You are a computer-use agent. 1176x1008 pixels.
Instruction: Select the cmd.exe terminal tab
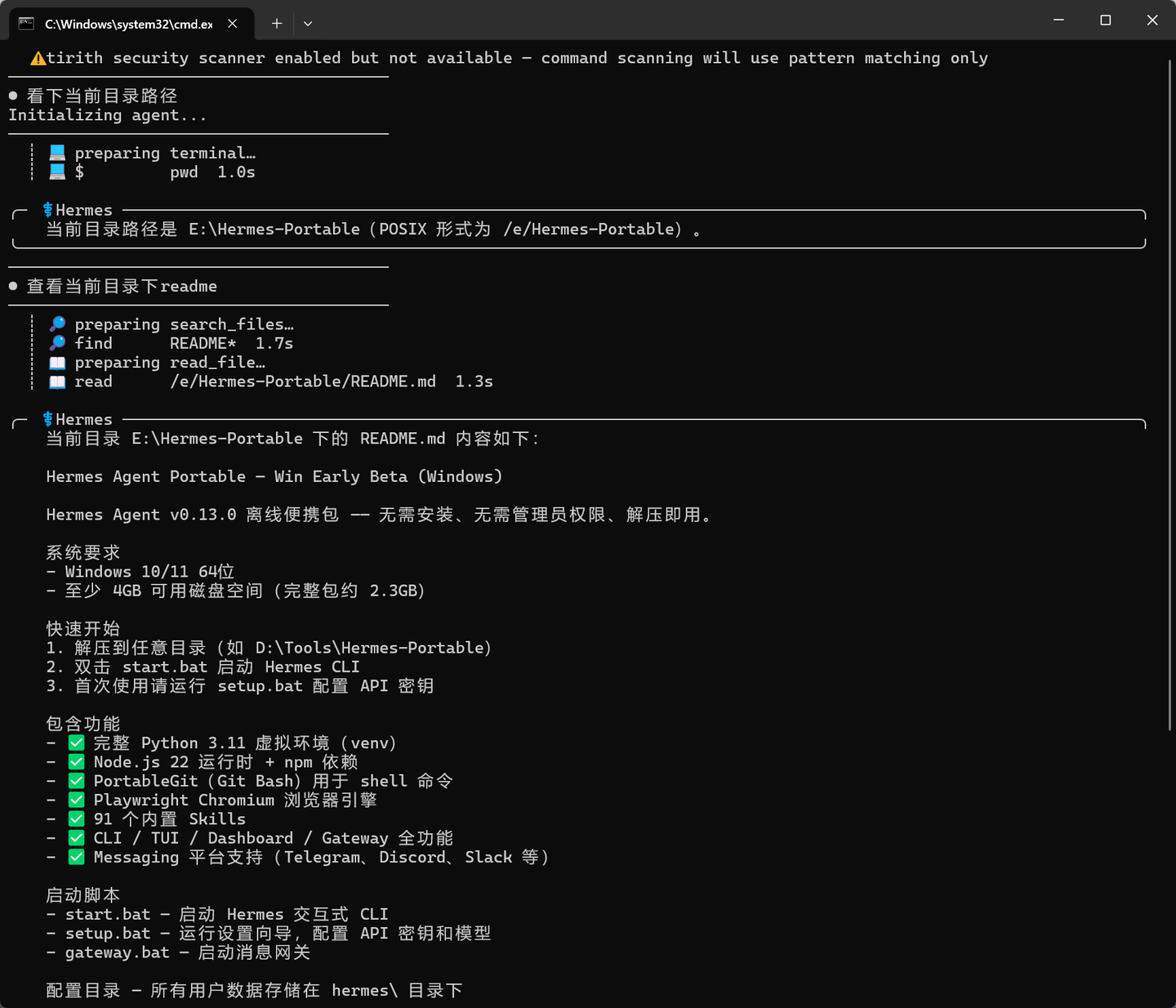[x=131, y=24]
